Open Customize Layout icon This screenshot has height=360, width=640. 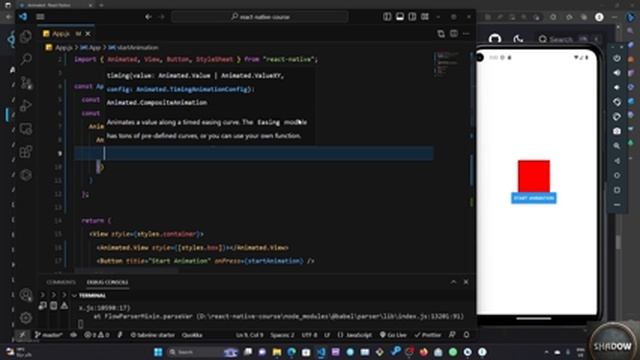click(x=425, y=16)
